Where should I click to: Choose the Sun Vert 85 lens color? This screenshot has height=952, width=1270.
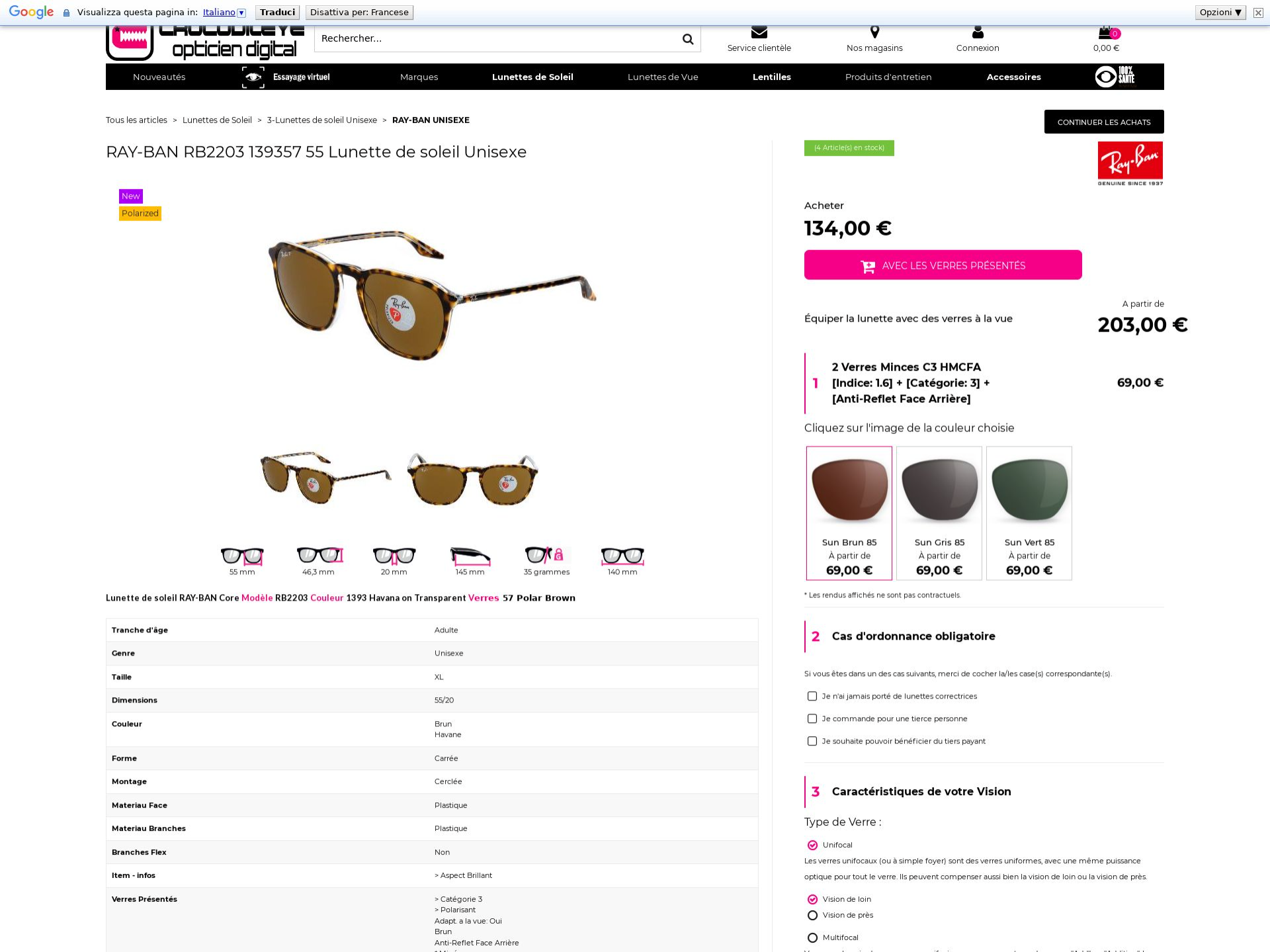coord(1029,513)
